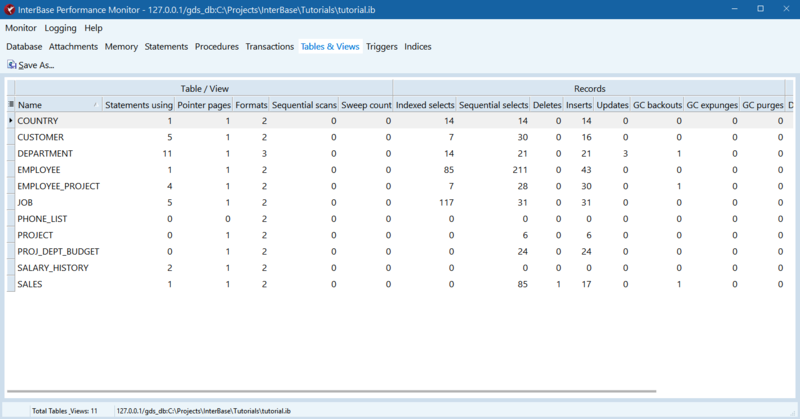Click JOB indexed selects value 117
The height and width of the screenshot is (419, 800).
(x=446, y=203)
